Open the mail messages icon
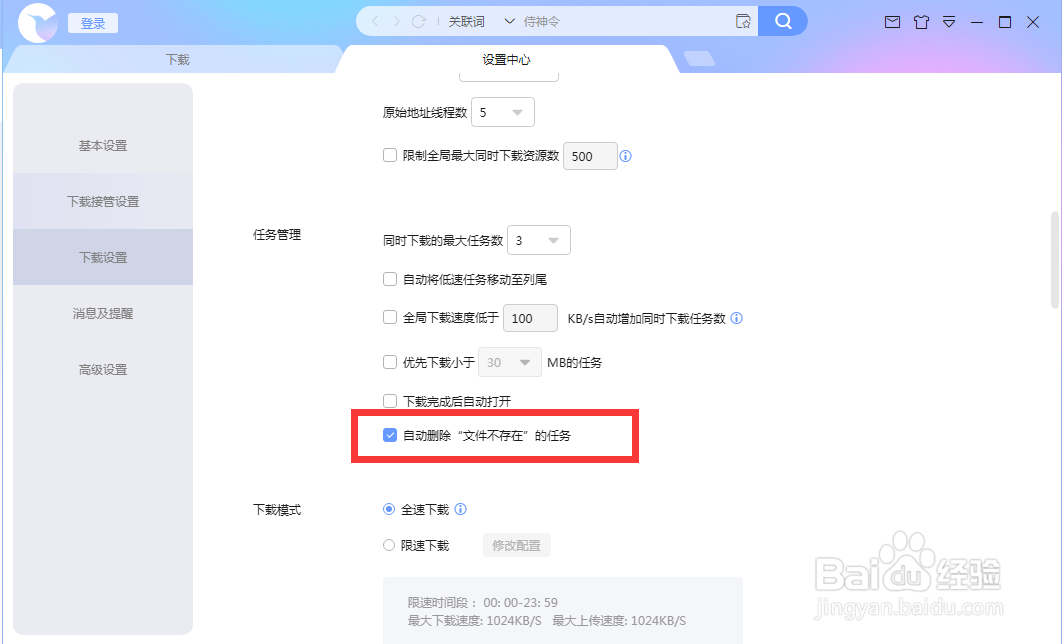This screenshot has height=644, width=1062. (x=892, y=22)
